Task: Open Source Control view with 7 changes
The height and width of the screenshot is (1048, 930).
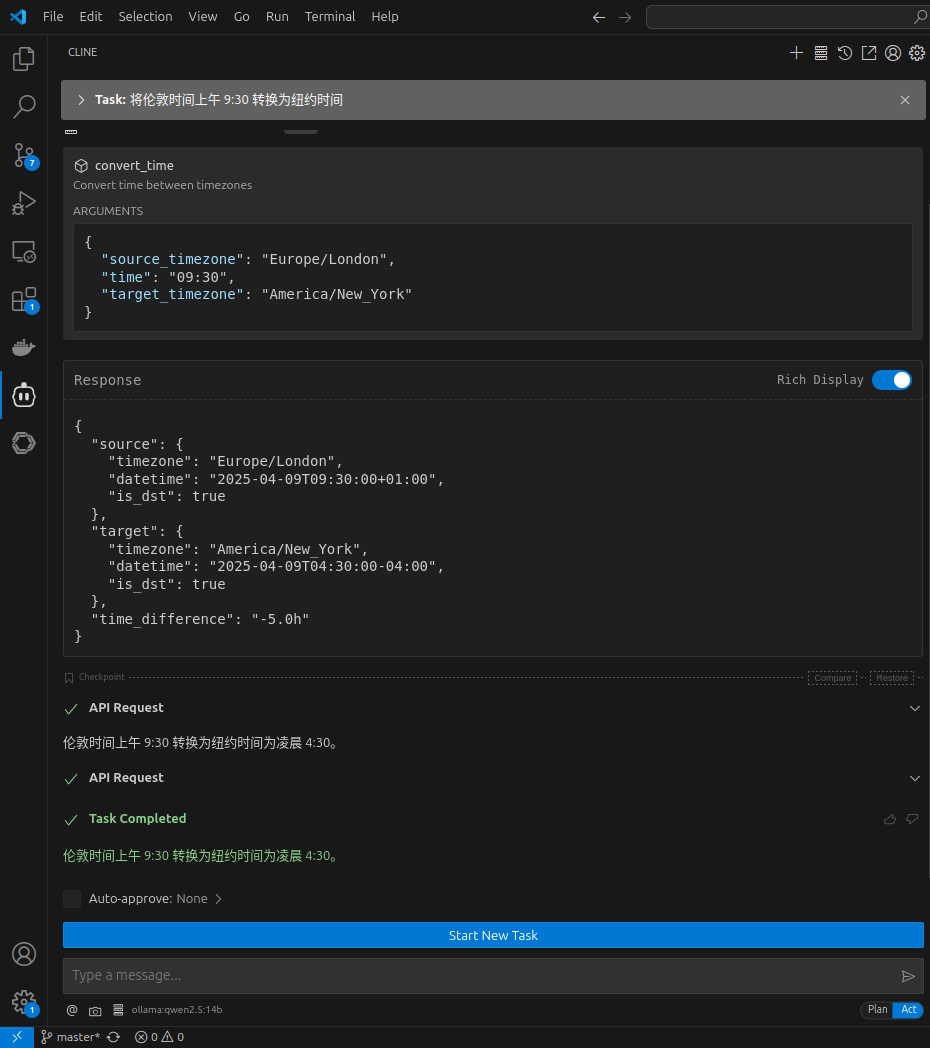Action: pyautogui.click(x=24, y=155)
